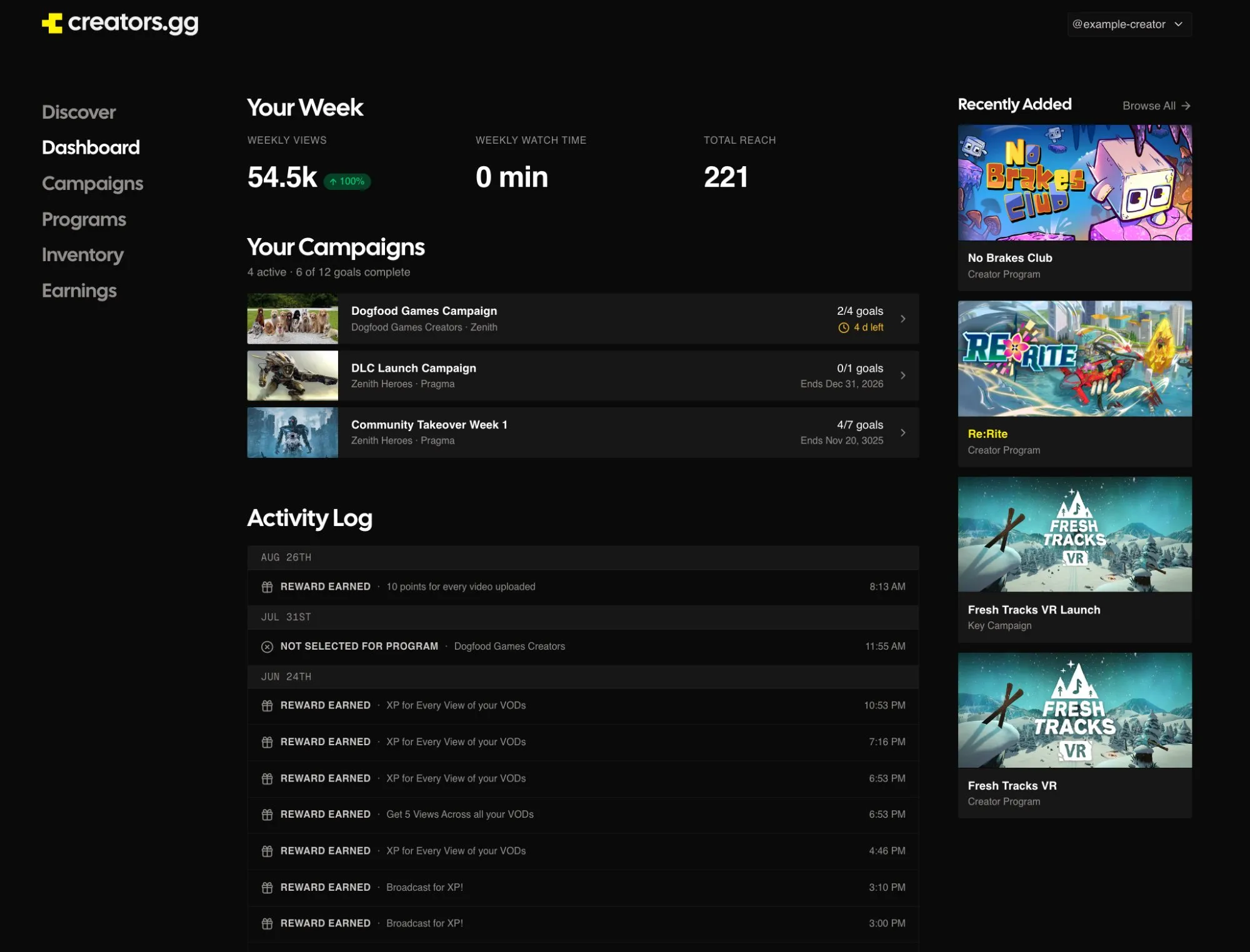
Task: Open the @example-creator account dropdown
Action: point(1129,24)
